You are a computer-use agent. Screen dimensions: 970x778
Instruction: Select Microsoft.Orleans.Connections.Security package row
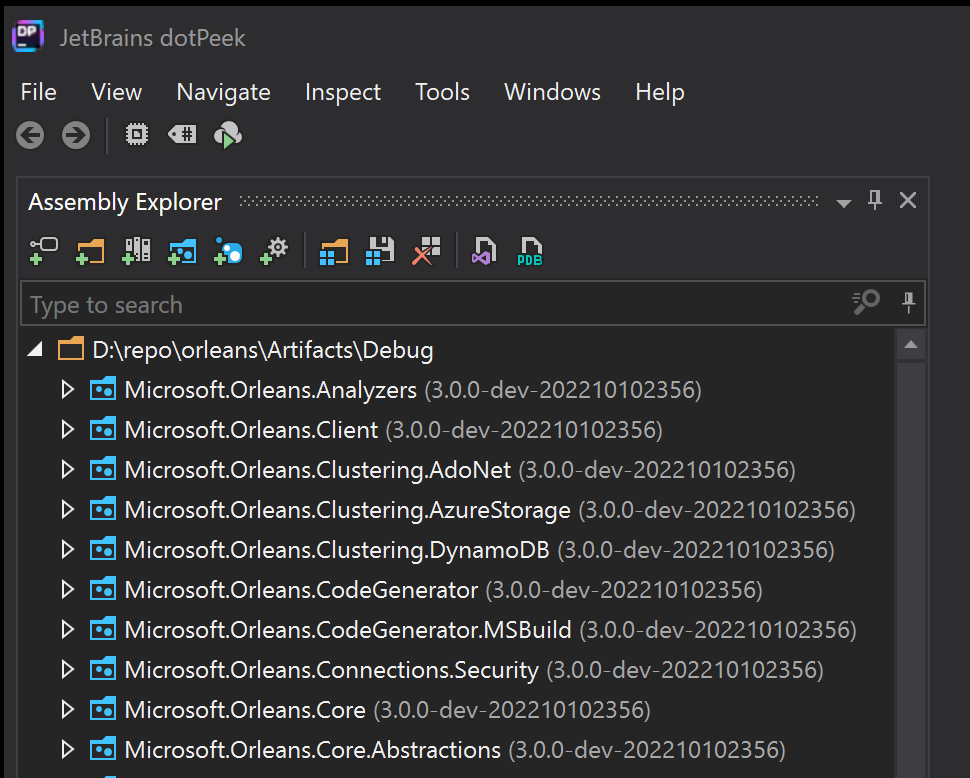click(458, 670)
